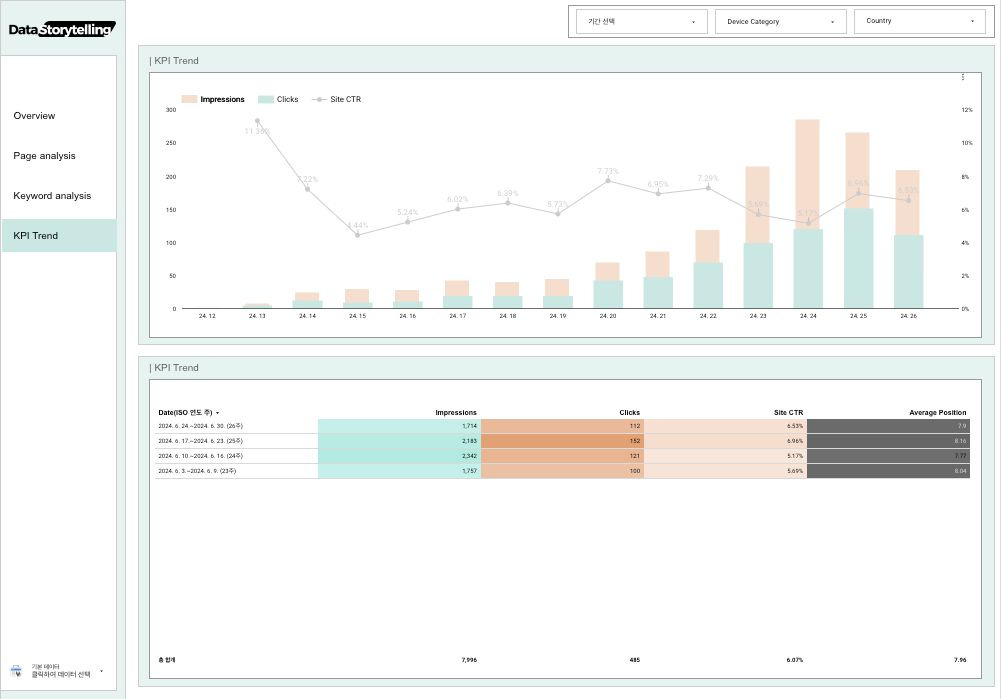1001x699 pixels.
Task: Click Clicks value 112 cell
Action: [562, 426]
